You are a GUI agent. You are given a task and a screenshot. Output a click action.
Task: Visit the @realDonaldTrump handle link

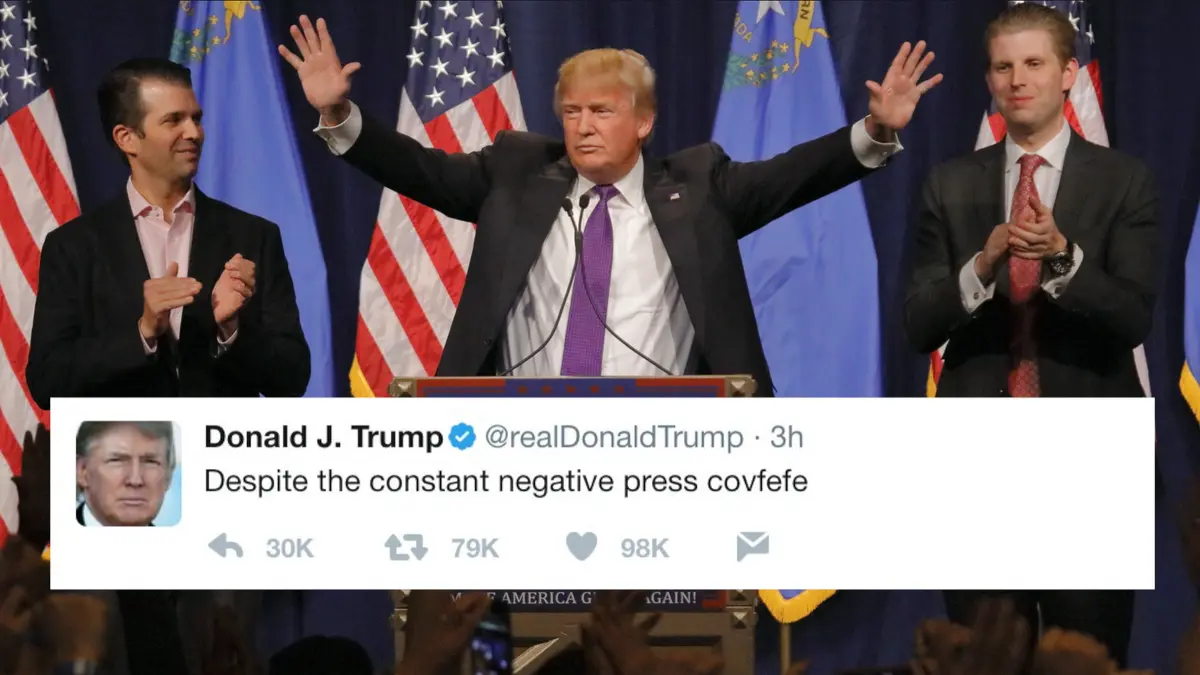pyautogui.click(x=614, y=438)
